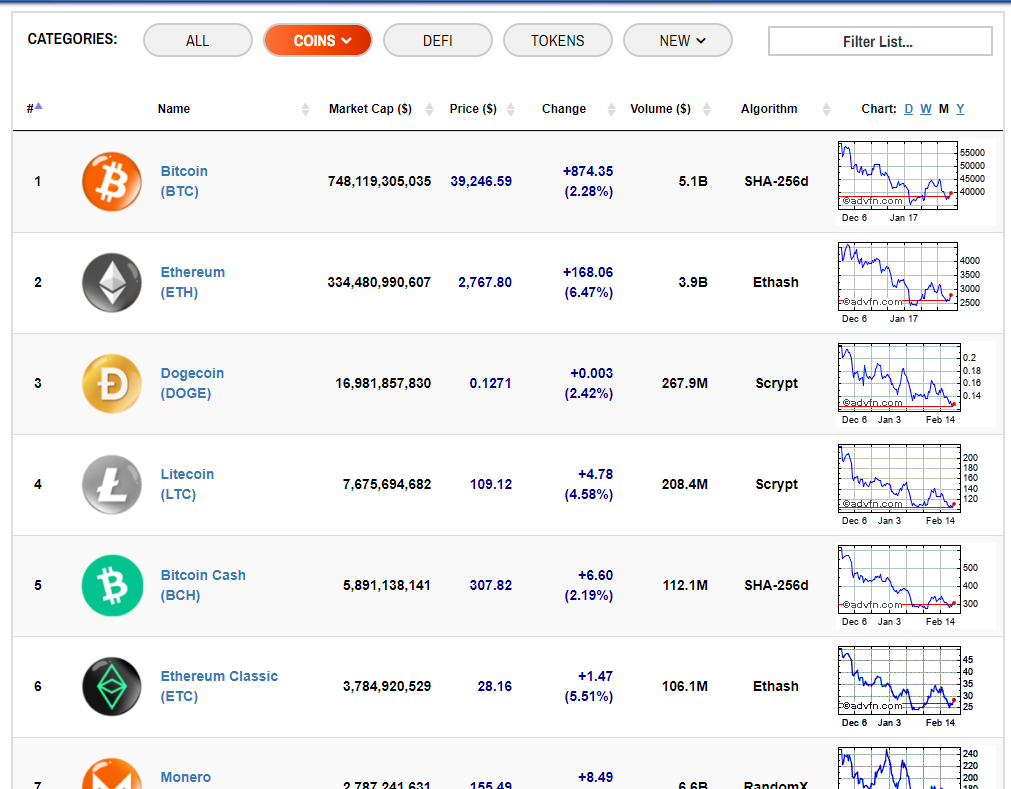Select the ALL category
The width and height of the screenshot is (1011, 789).
197,41
